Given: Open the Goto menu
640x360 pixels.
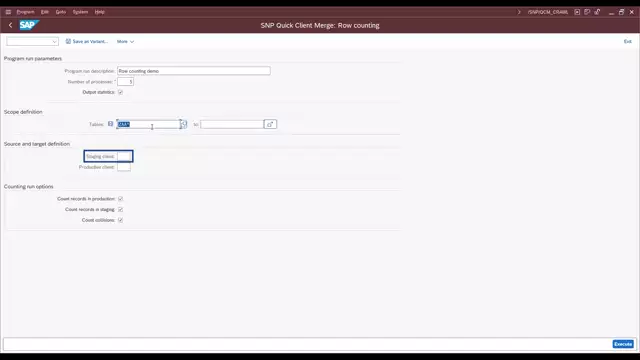Looking at the screenshot, I should click(61, 12).
